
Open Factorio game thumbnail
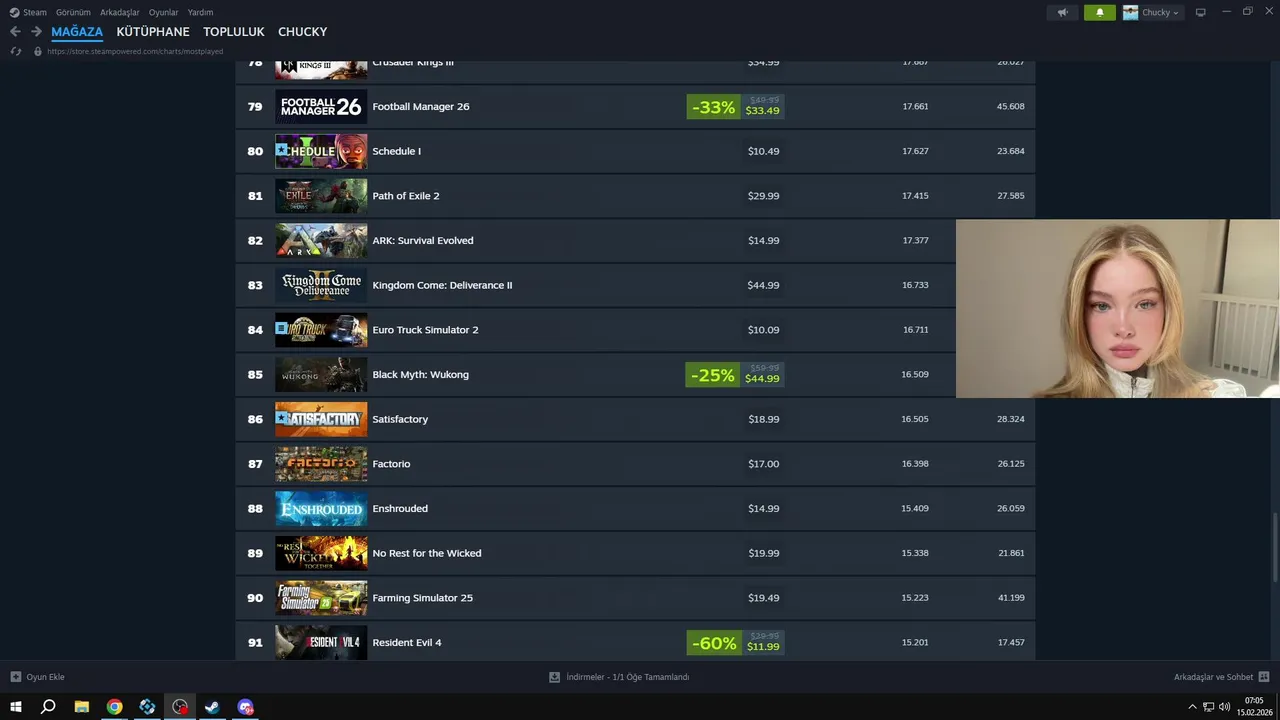[x=321, y=464]
